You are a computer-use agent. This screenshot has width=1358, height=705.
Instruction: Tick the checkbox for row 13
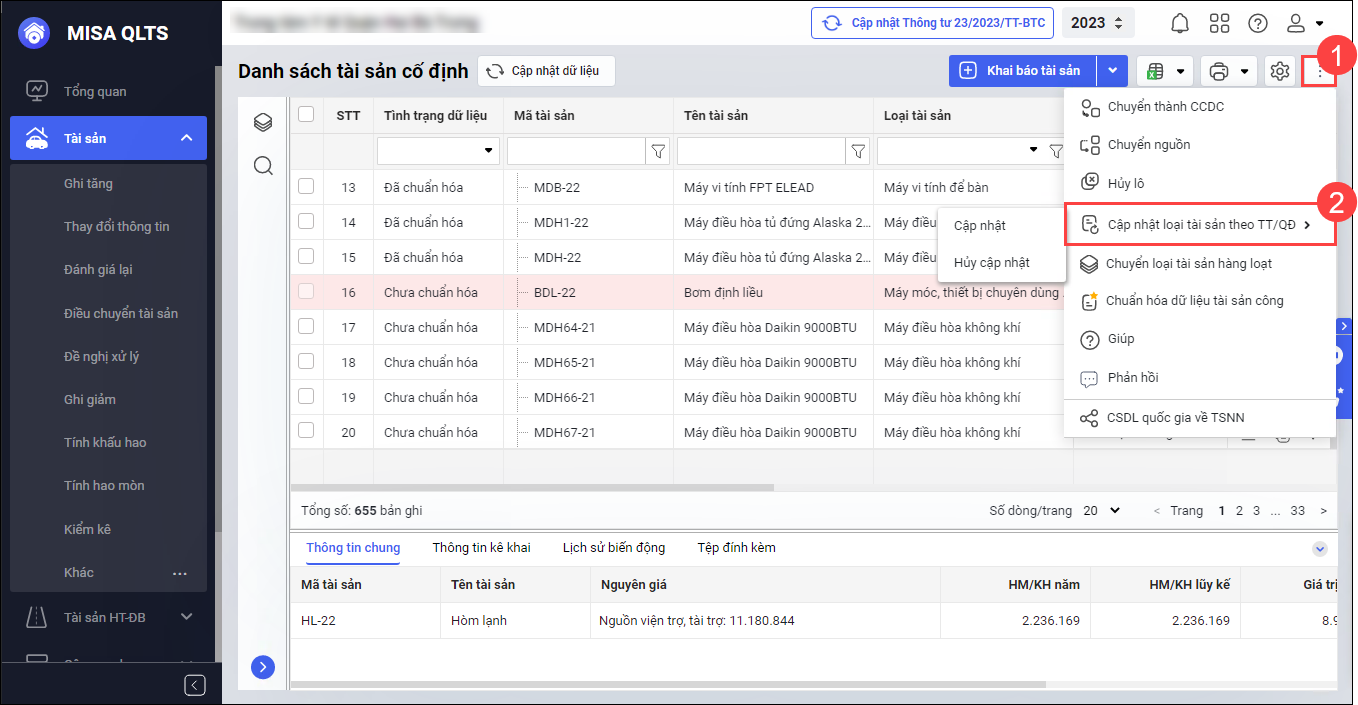306,186
